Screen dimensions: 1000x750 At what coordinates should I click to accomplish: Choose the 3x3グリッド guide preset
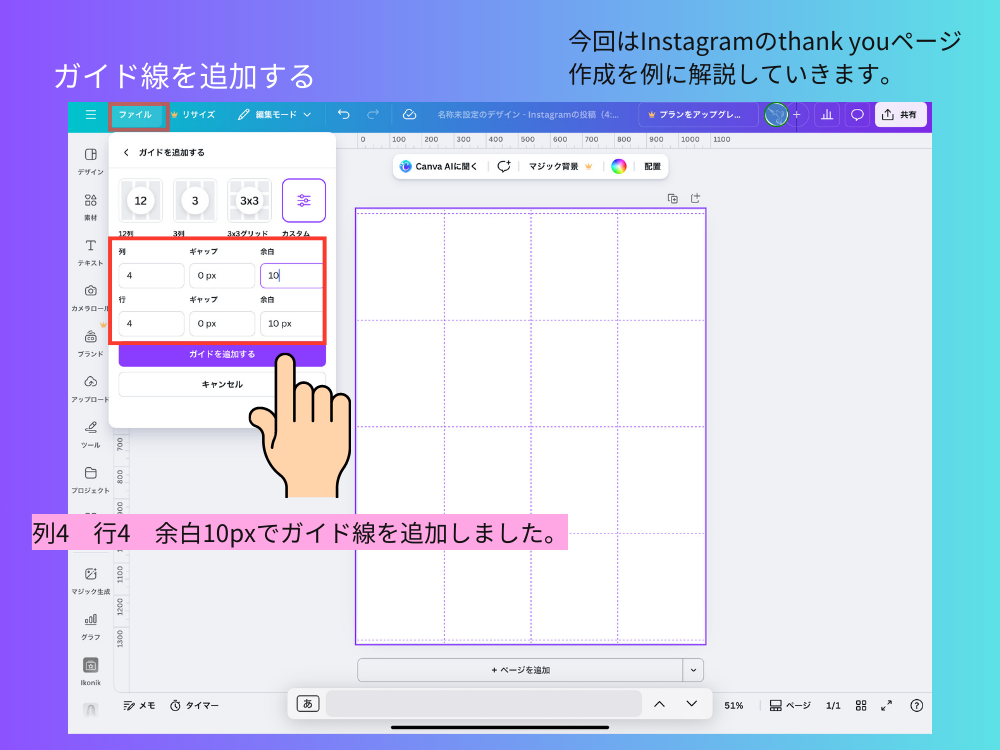pos(248,200)
